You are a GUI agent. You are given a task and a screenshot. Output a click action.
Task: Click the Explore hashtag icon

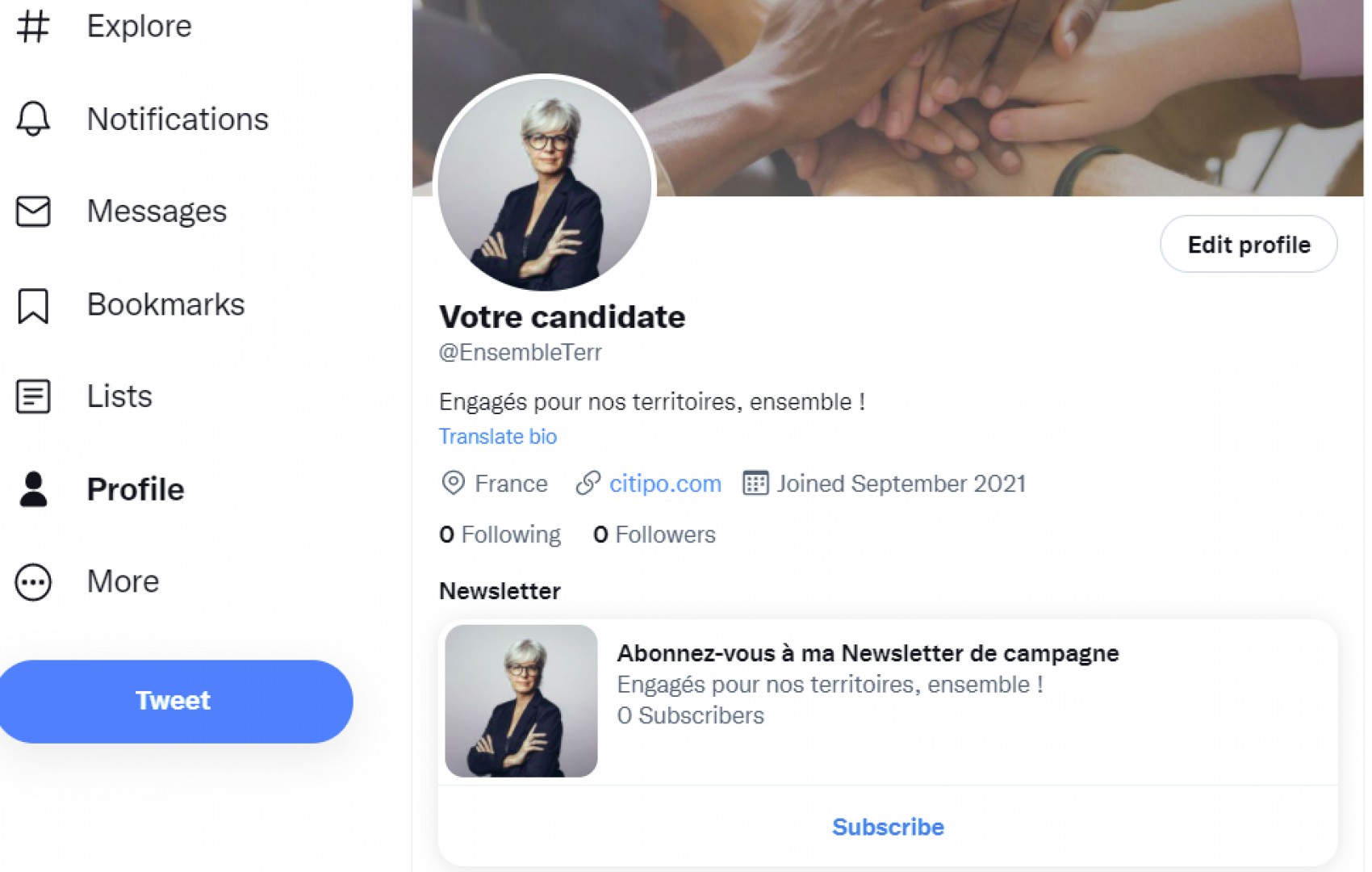point(33,26)
